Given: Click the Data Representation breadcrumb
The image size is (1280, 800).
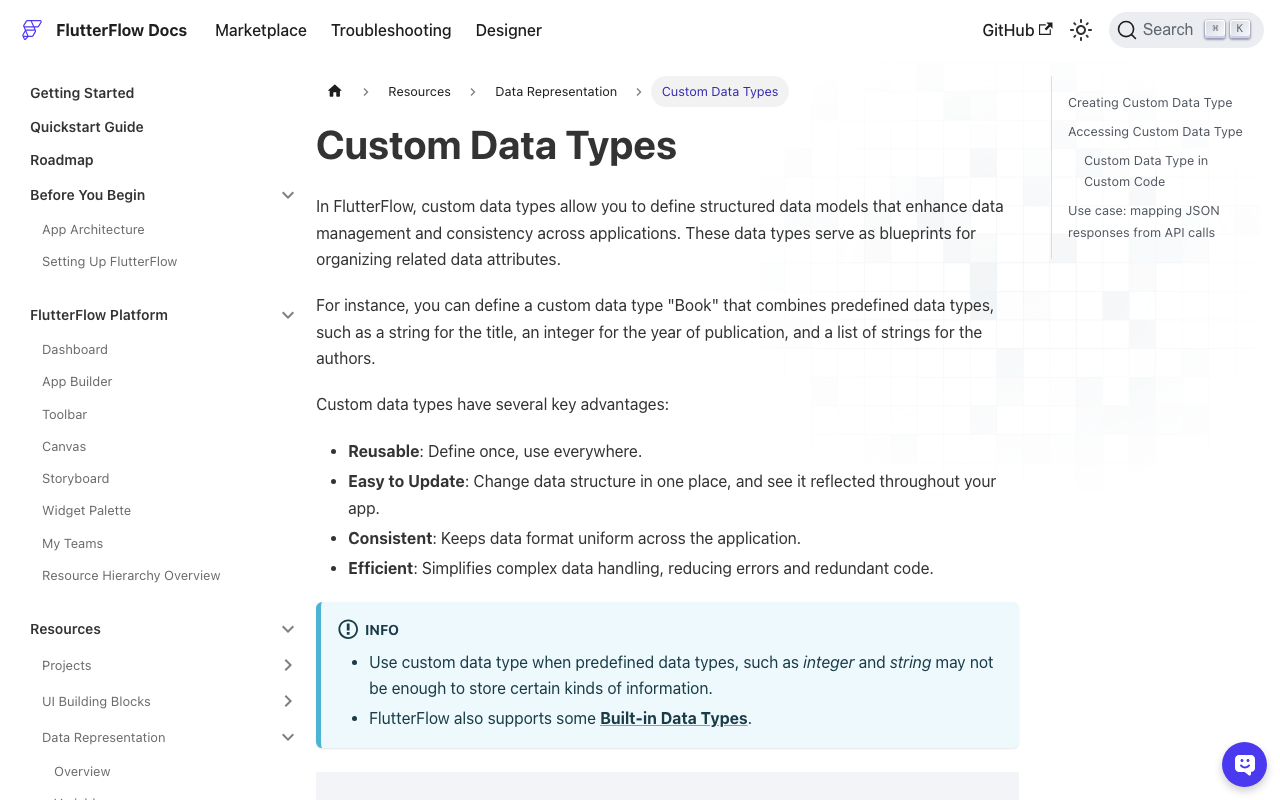Looking at the screenshot, I should point(556,91).
